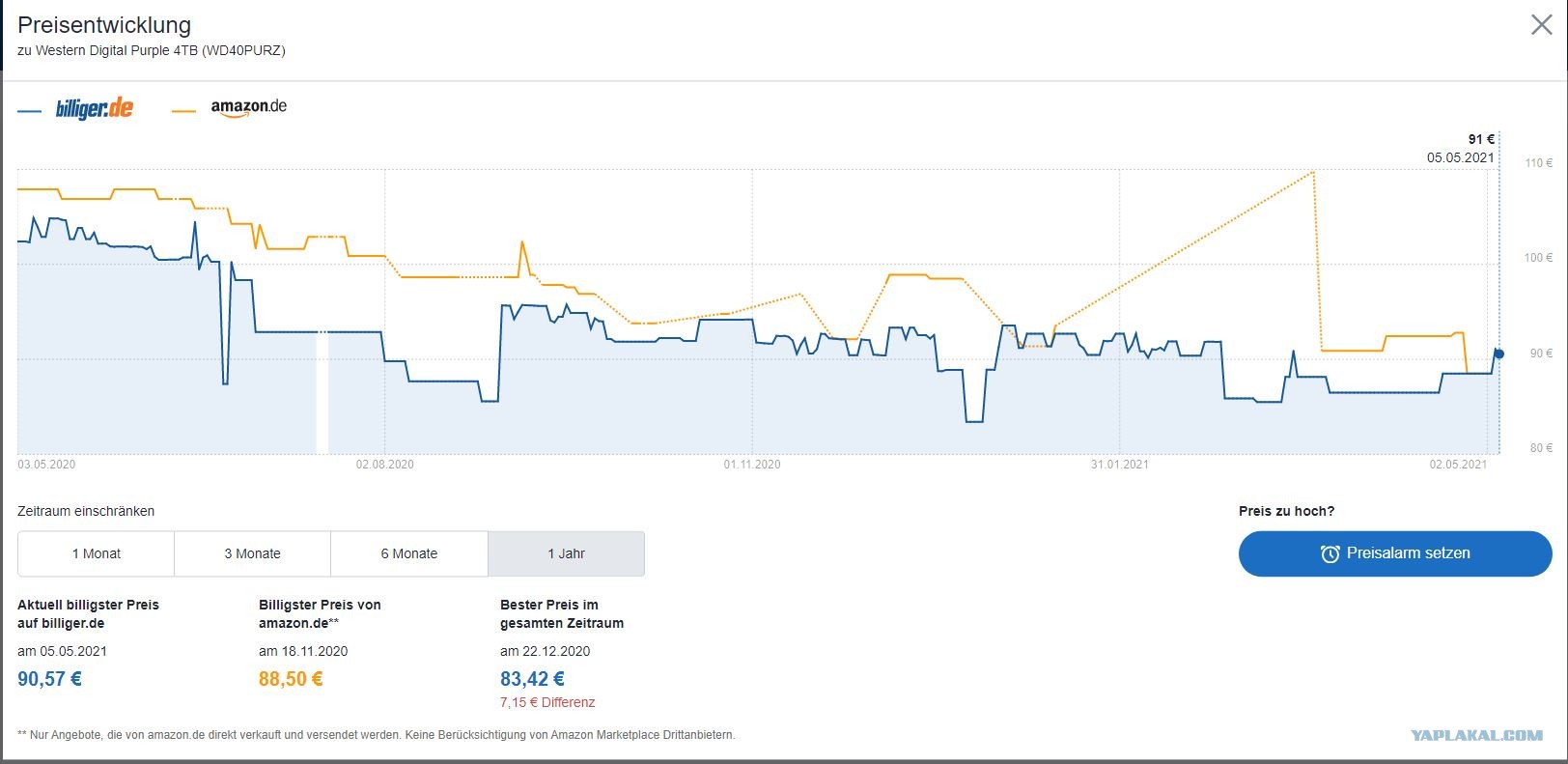Click the 02.08.2020 axis date label
Viewport: 1568px width, 764px height.
tap(385, 465)
